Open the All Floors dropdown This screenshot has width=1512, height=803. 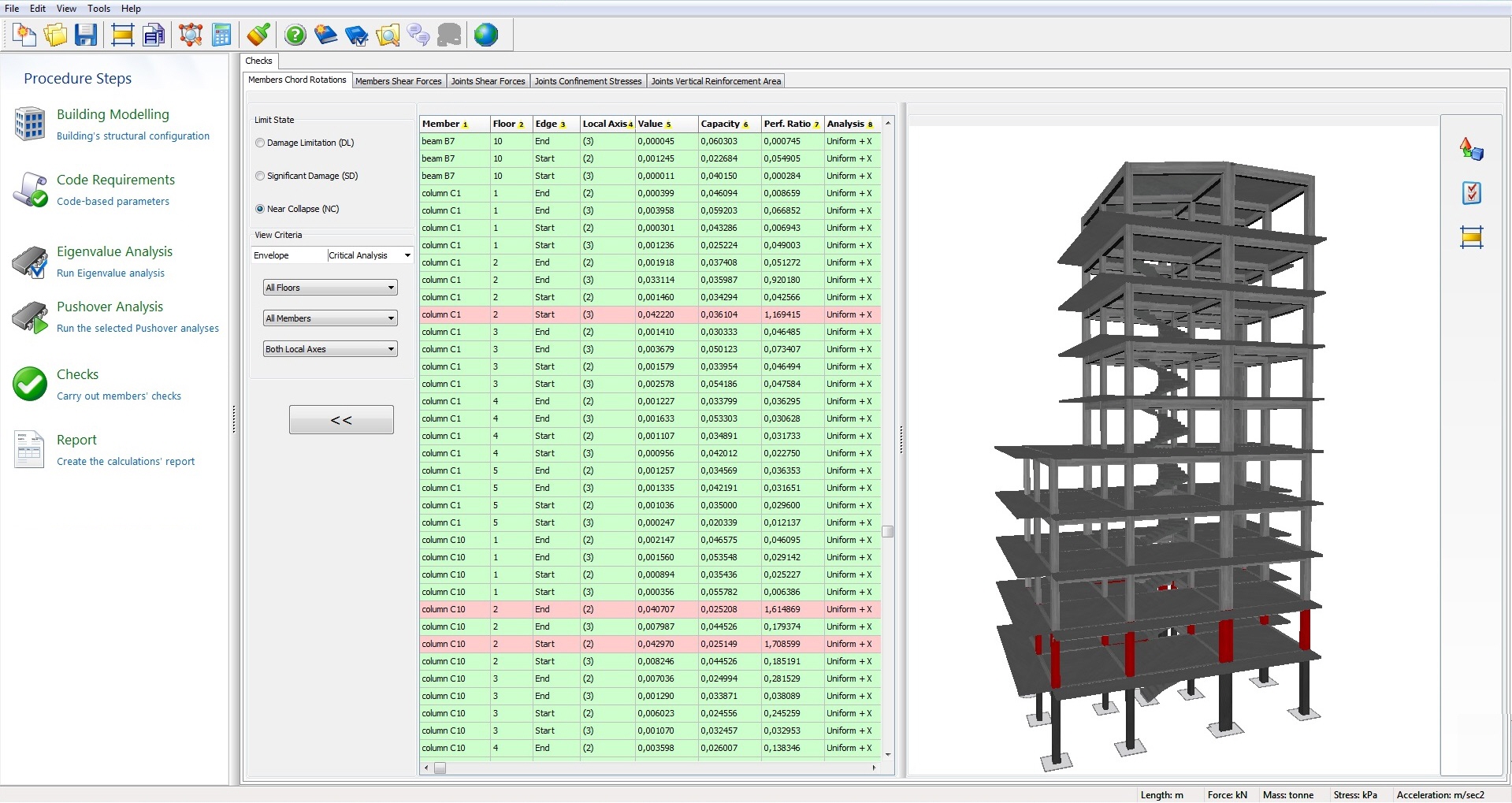329,288
